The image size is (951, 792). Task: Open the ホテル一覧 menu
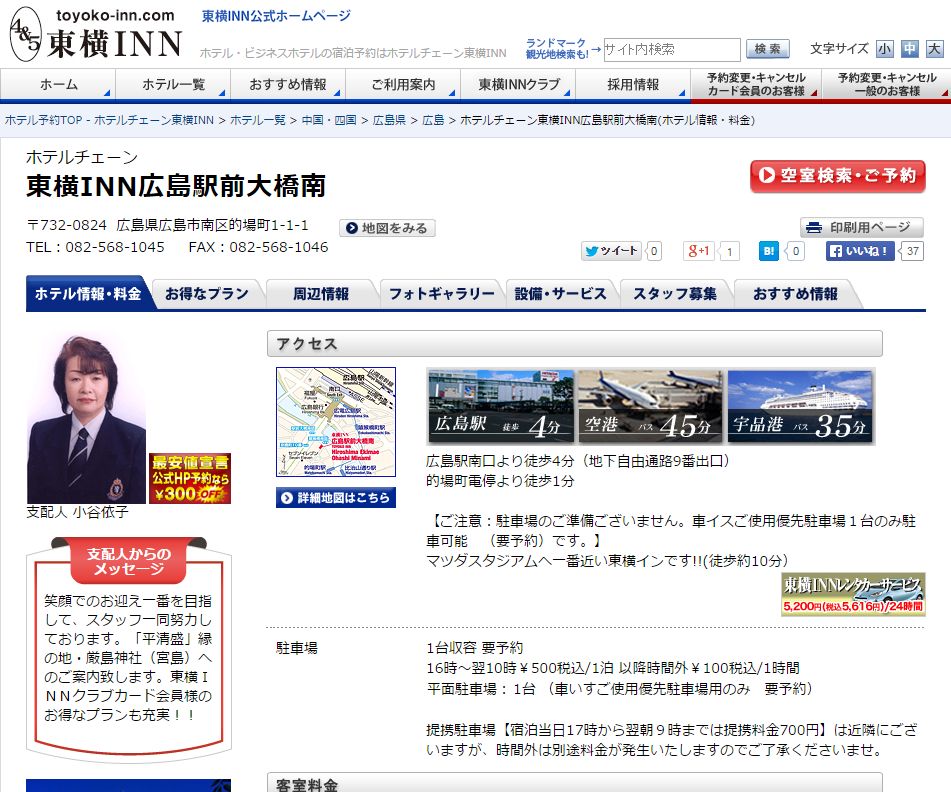pyautogui.click(x=173, y=84)
